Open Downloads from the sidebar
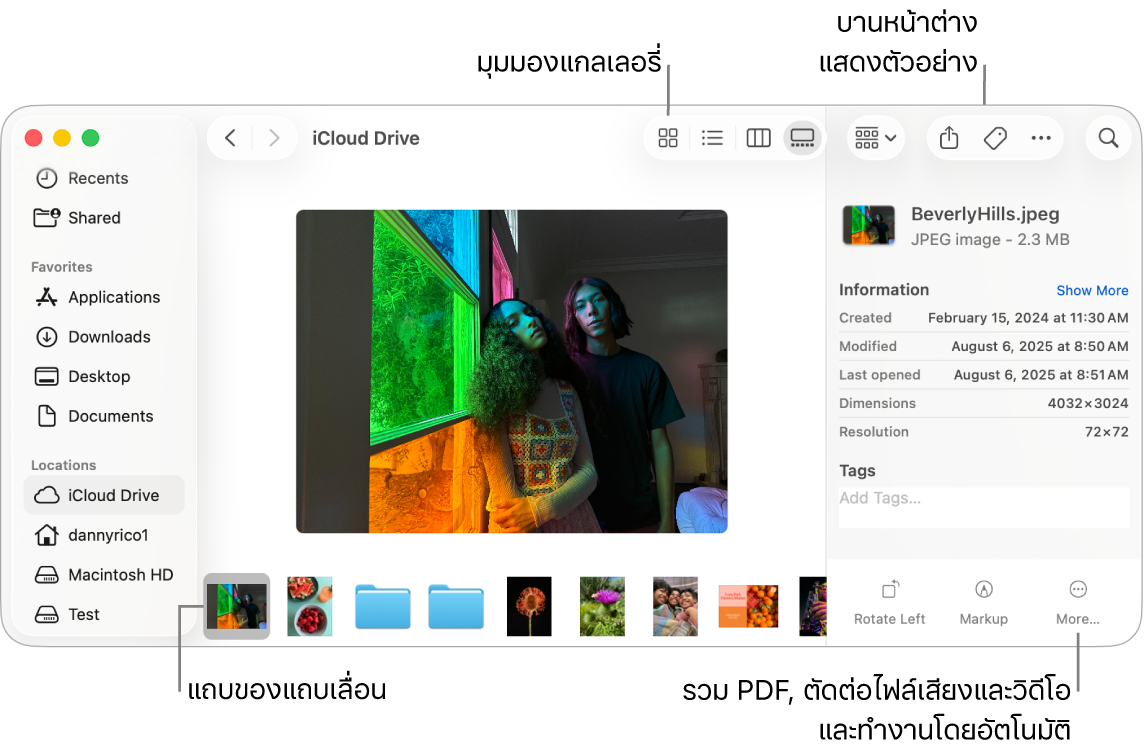 tap(109, 337)
